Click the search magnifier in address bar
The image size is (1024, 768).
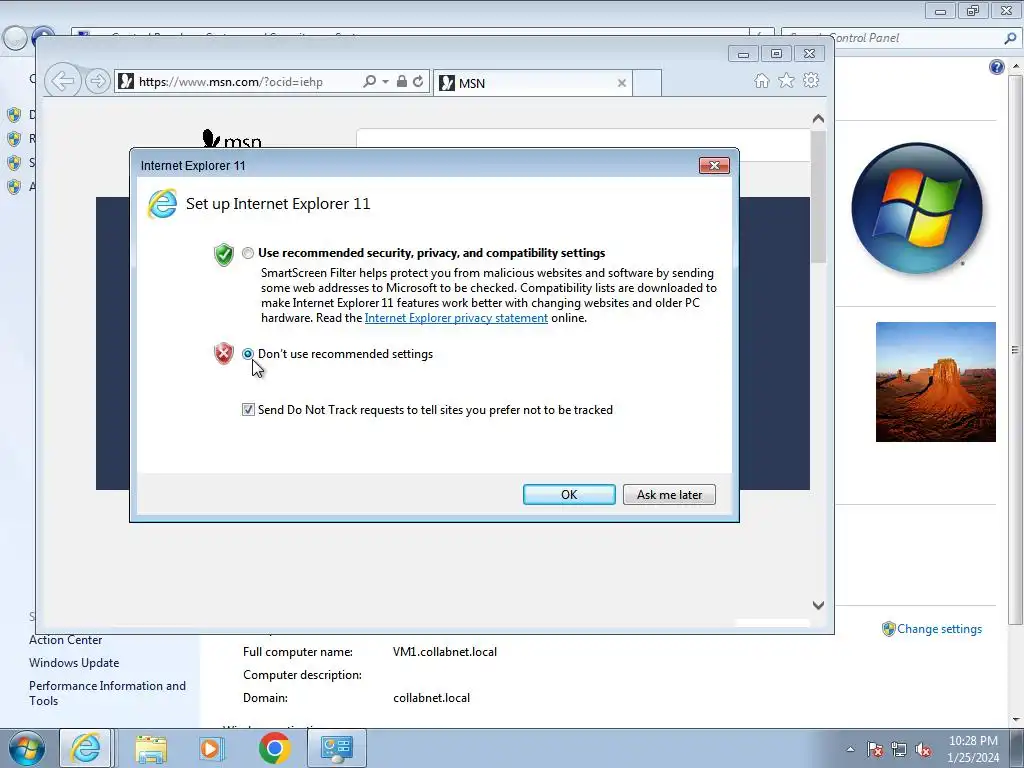pos(369,82)
